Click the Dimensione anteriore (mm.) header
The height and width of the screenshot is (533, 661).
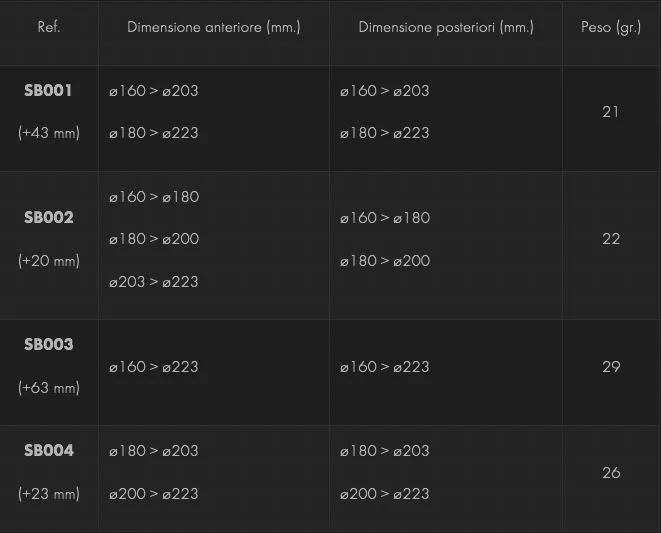[213, 27]
